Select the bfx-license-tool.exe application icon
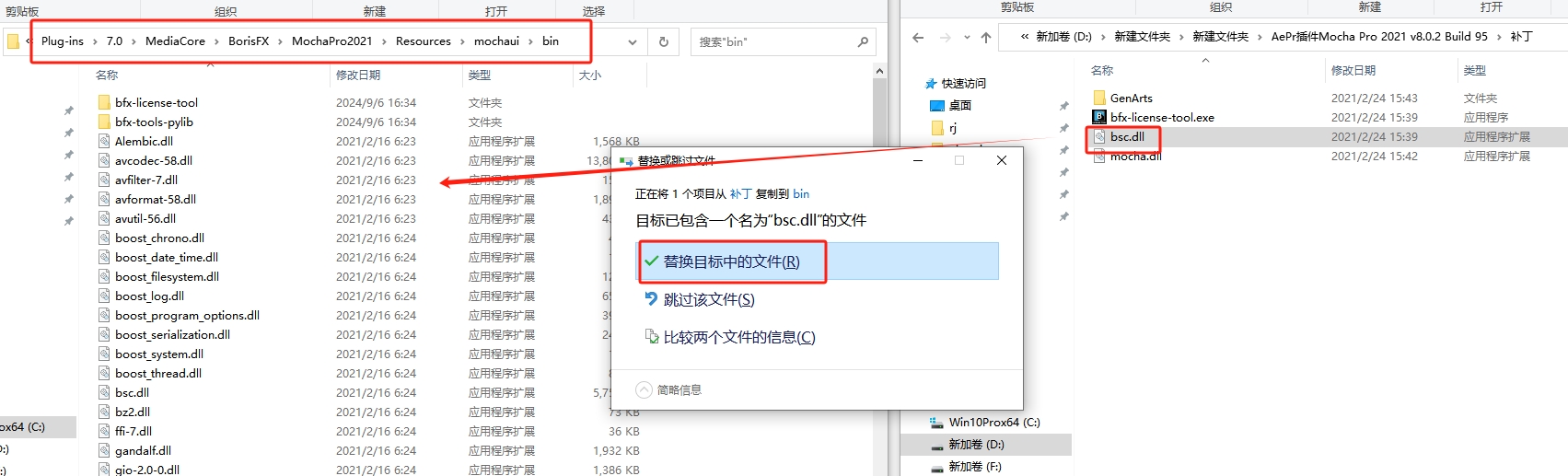The image size is (1568, 476). (x=1099, y=117)
